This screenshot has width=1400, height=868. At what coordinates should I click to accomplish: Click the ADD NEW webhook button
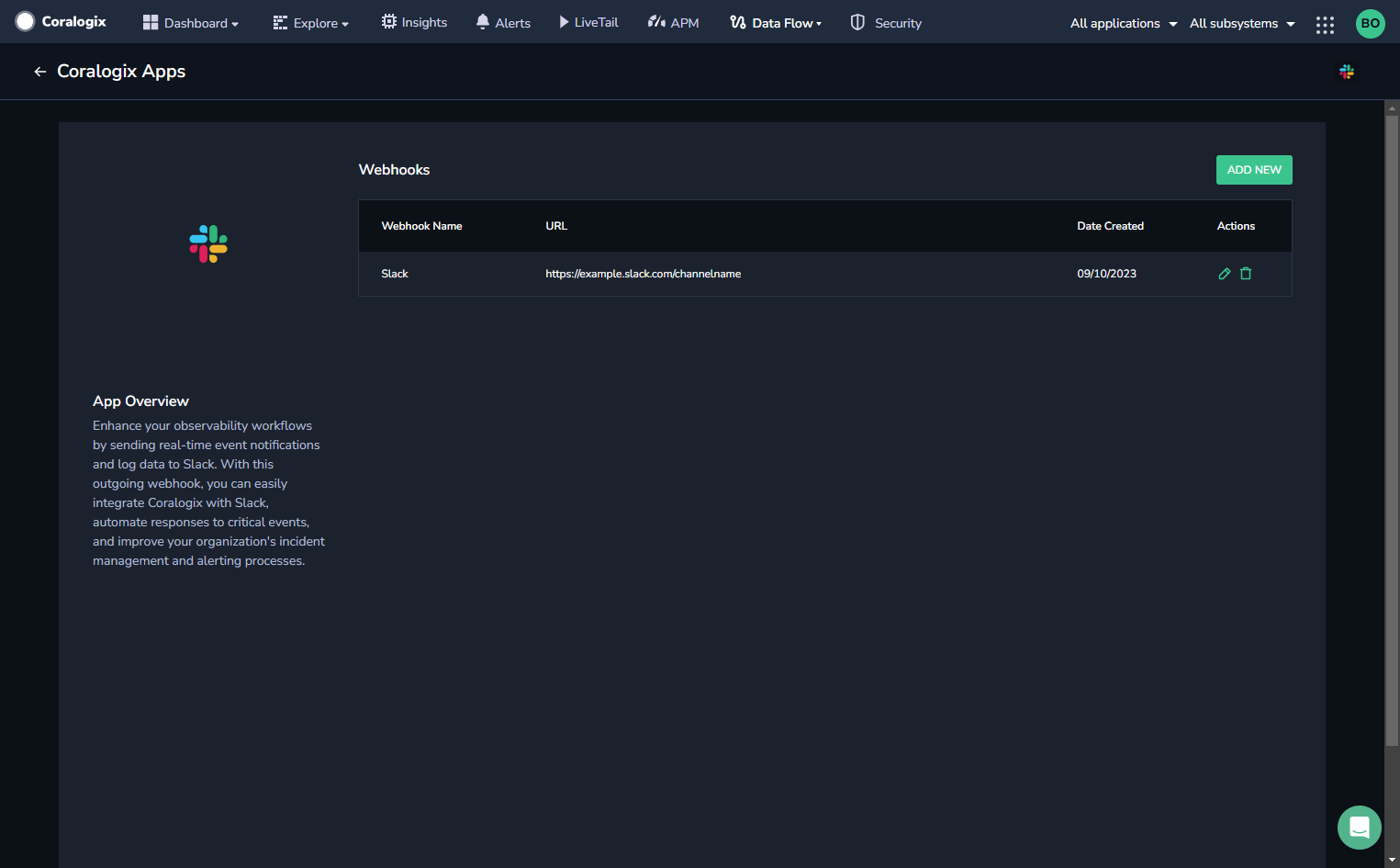pyautogui.click(x=1254, y=170)
